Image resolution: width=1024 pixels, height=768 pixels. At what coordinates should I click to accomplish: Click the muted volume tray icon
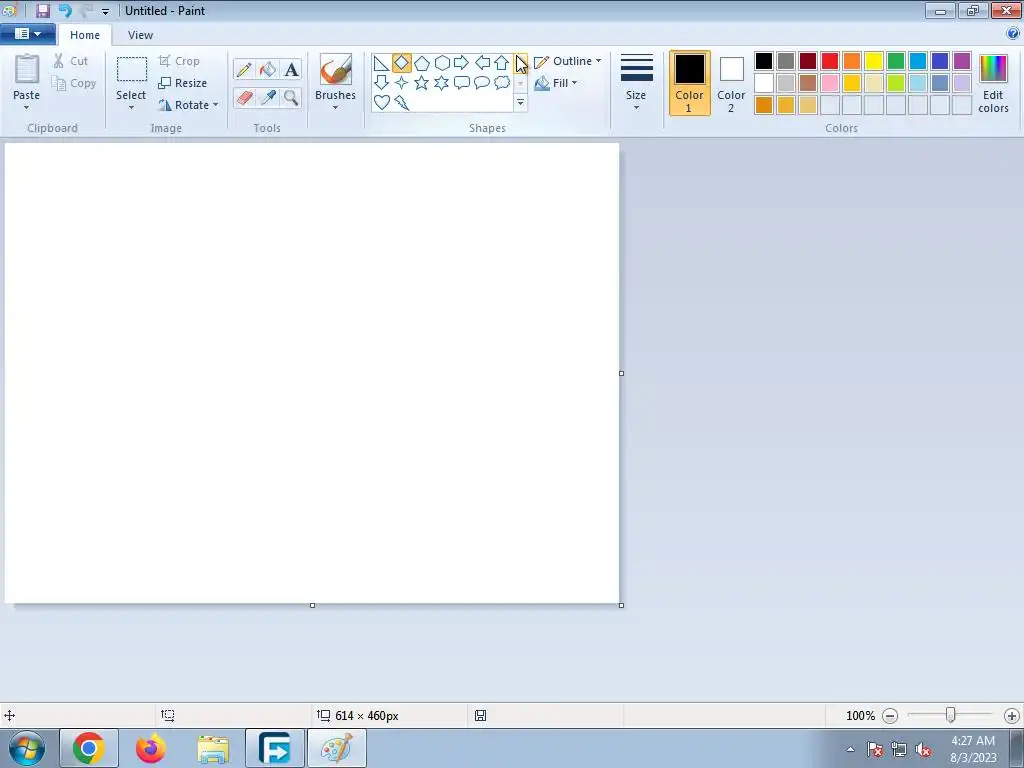[x=923, y=750]
